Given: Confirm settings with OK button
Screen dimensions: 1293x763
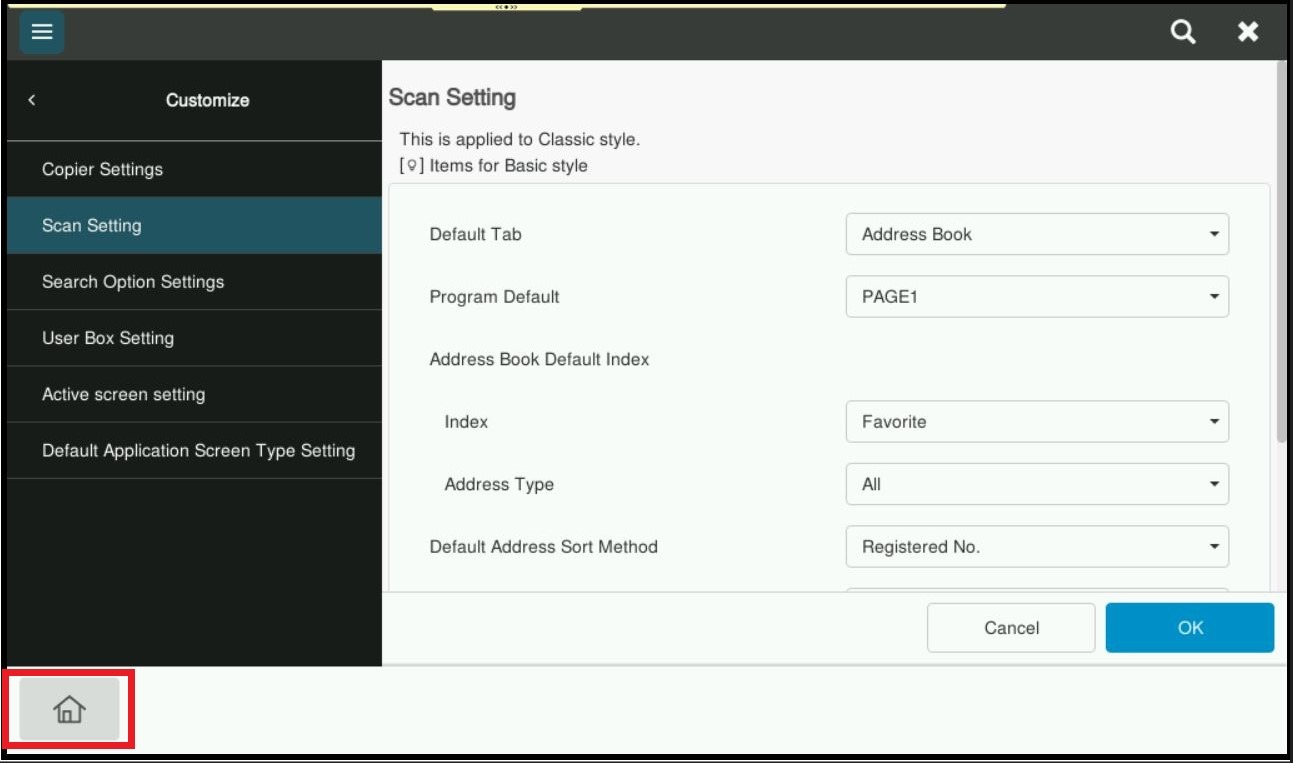Looking at the screenshot, I should point(1189,628).
